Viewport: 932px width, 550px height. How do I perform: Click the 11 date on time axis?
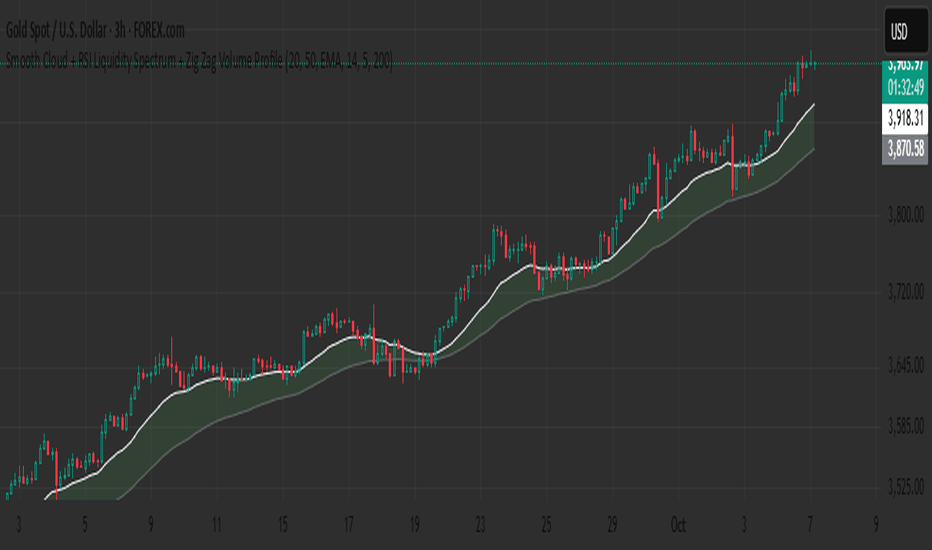pyautogui.click(x=216, y=523)
